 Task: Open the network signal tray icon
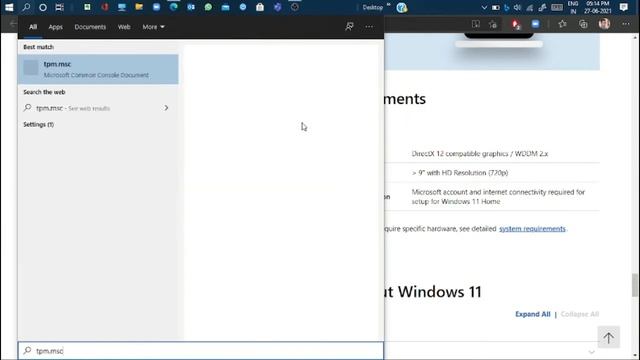[x=529, y=7]
